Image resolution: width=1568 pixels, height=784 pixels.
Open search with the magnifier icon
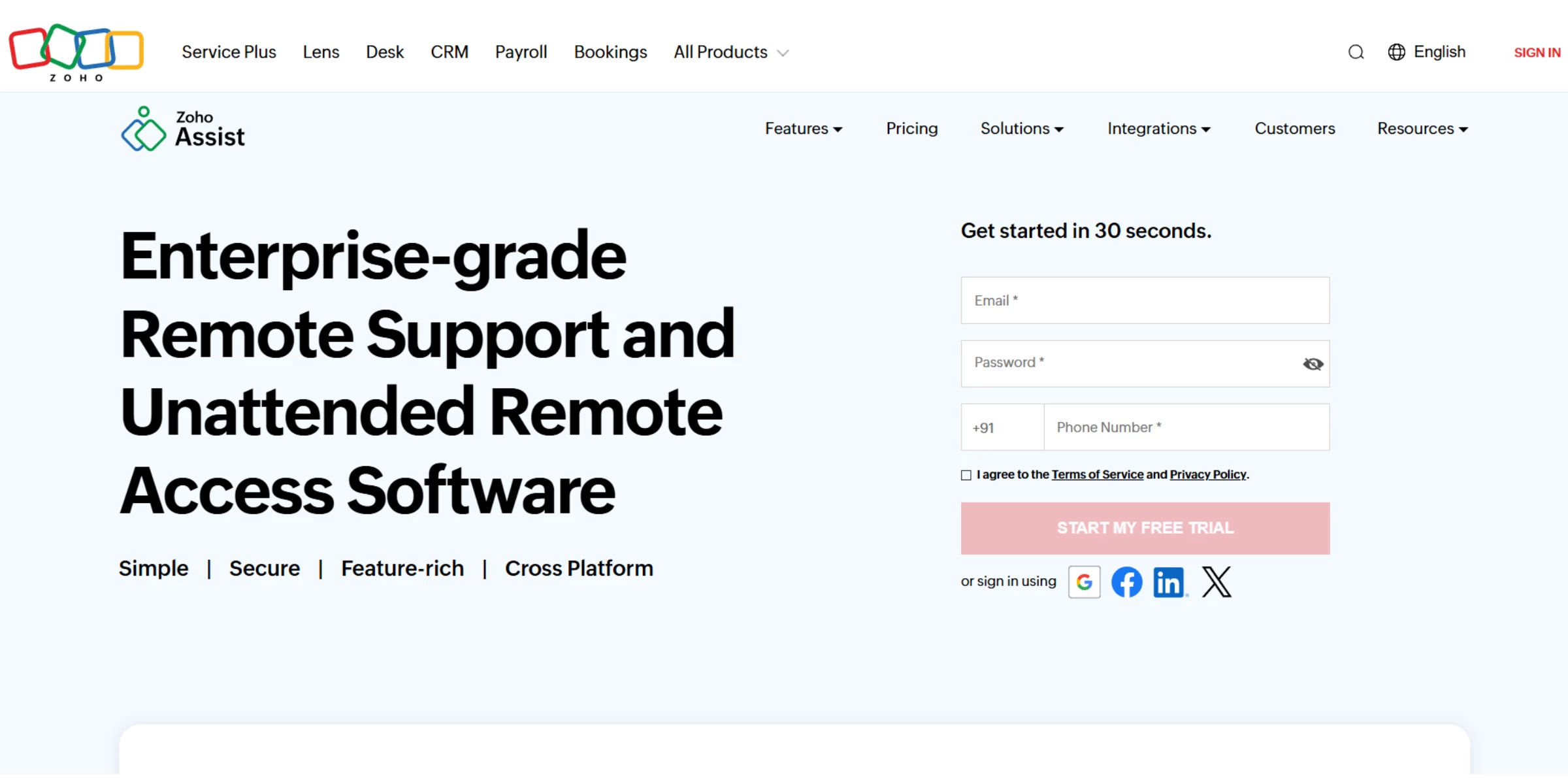tap(1356, 52)
